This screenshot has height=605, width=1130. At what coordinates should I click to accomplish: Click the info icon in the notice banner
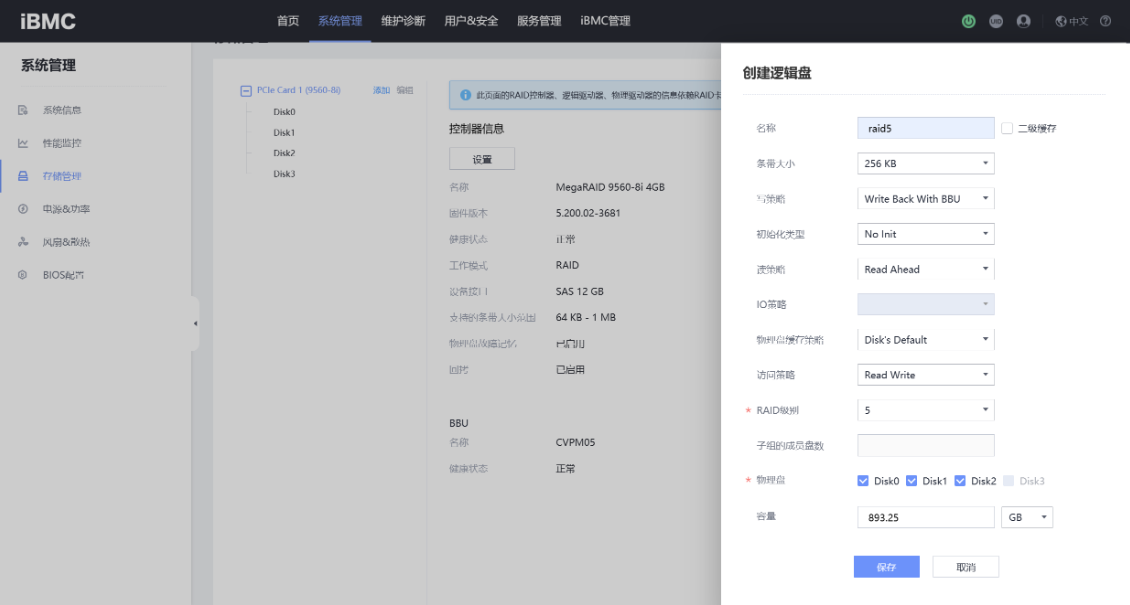pos(466,95)
